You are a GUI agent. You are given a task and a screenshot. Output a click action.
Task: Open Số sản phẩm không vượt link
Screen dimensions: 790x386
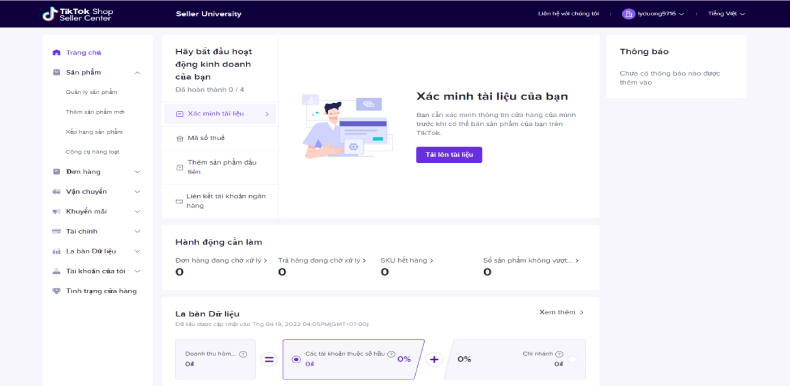click(531, 261)
